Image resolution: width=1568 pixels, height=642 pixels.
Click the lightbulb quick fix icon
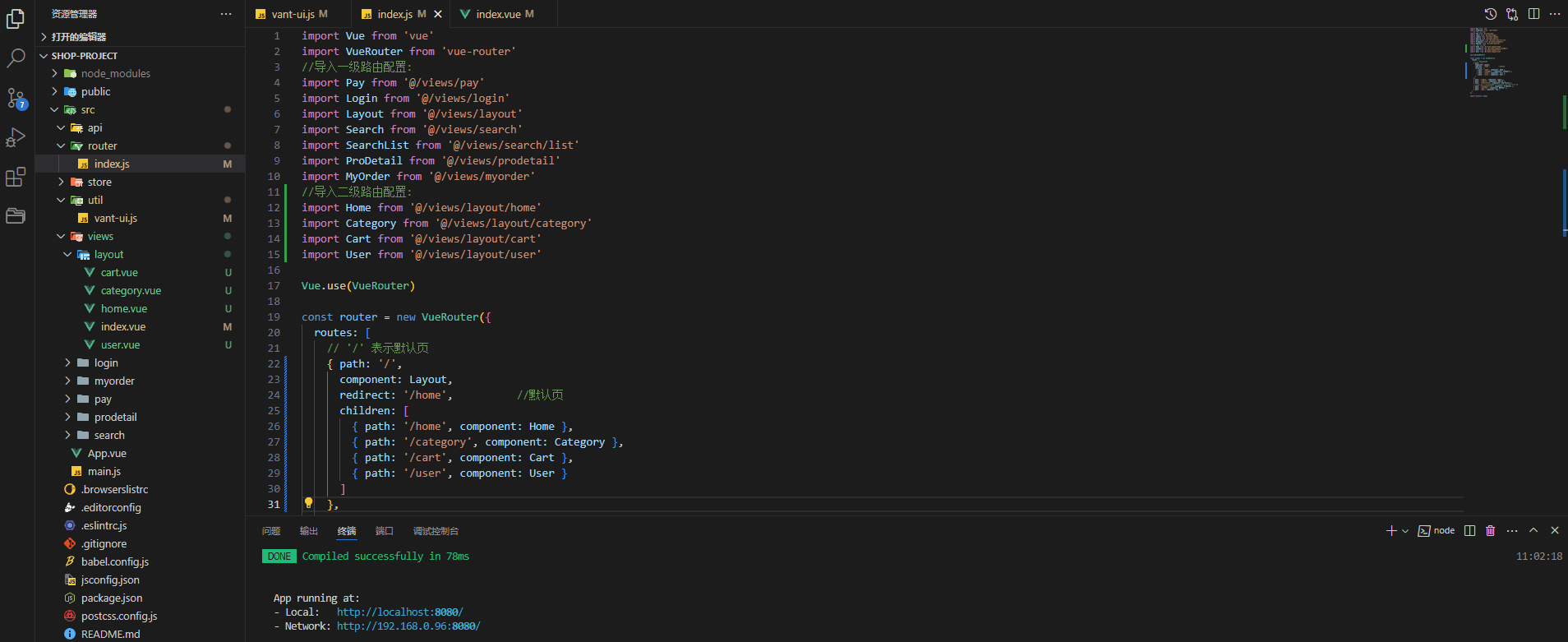(308, 502)
